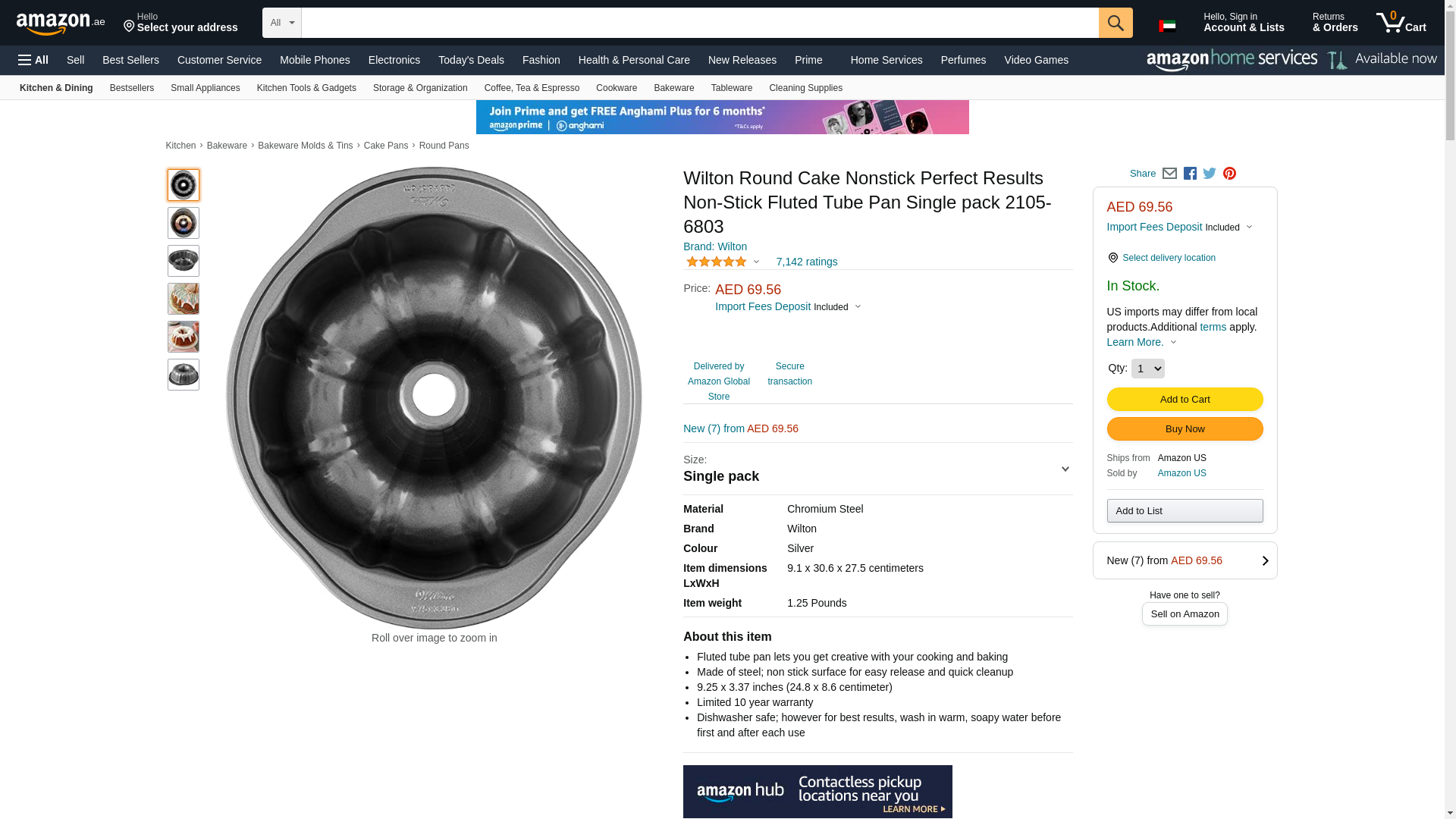This screenshot has height=819, width=1456.
Task: Open the shopping cart icon
Action: 1401,23
